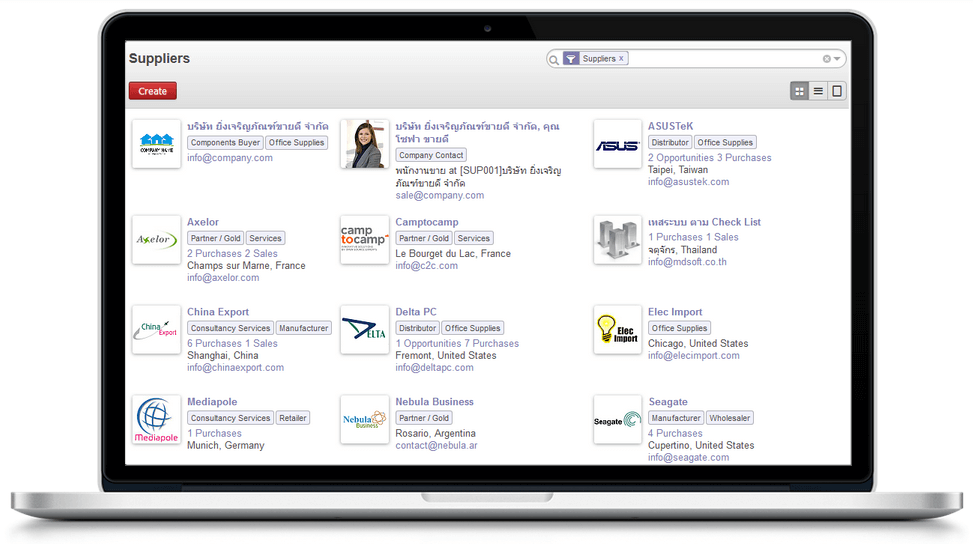
Task: Click Elec Import Office Supplies tag
Action: tap(679, 328)
